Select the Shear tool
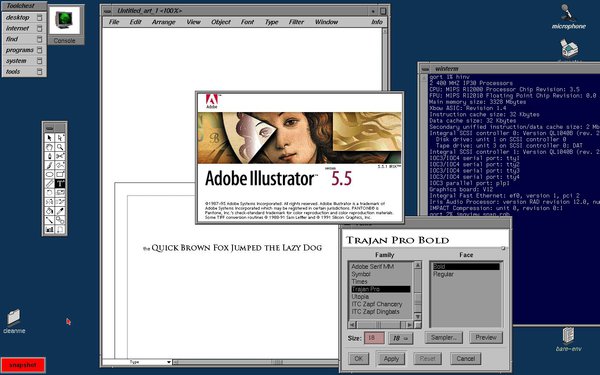The width and height of the screenshot is (600, 375). 60,202
